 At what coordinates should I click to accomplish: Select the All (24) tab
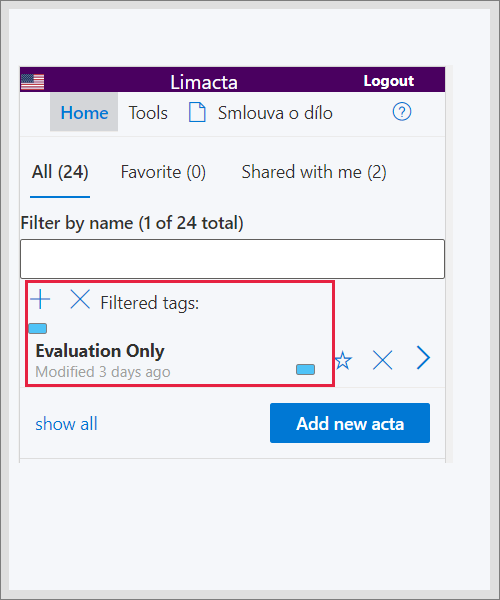60,172
